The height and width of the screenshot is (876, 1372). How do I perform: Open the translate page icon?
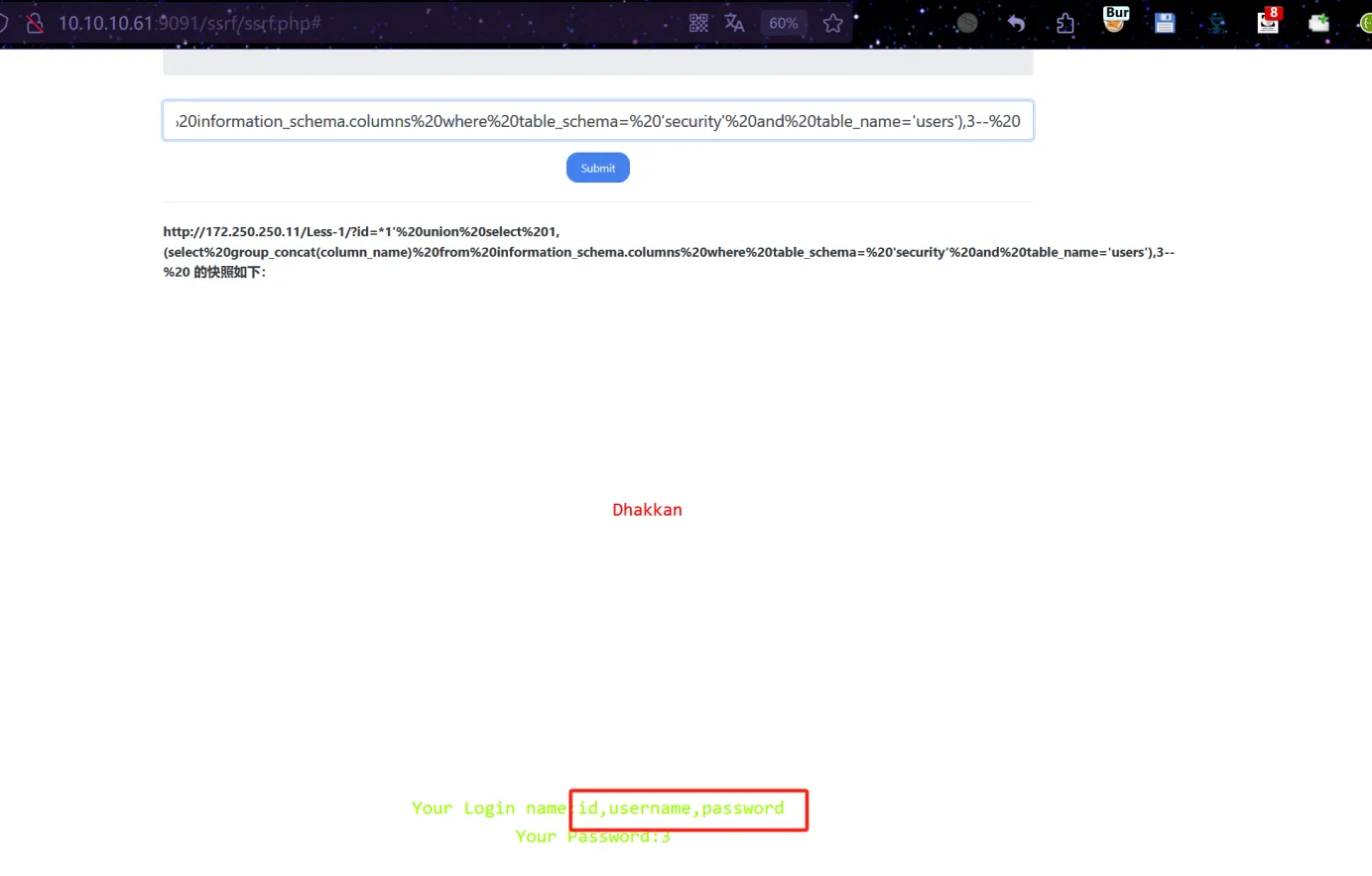[734, 23]
